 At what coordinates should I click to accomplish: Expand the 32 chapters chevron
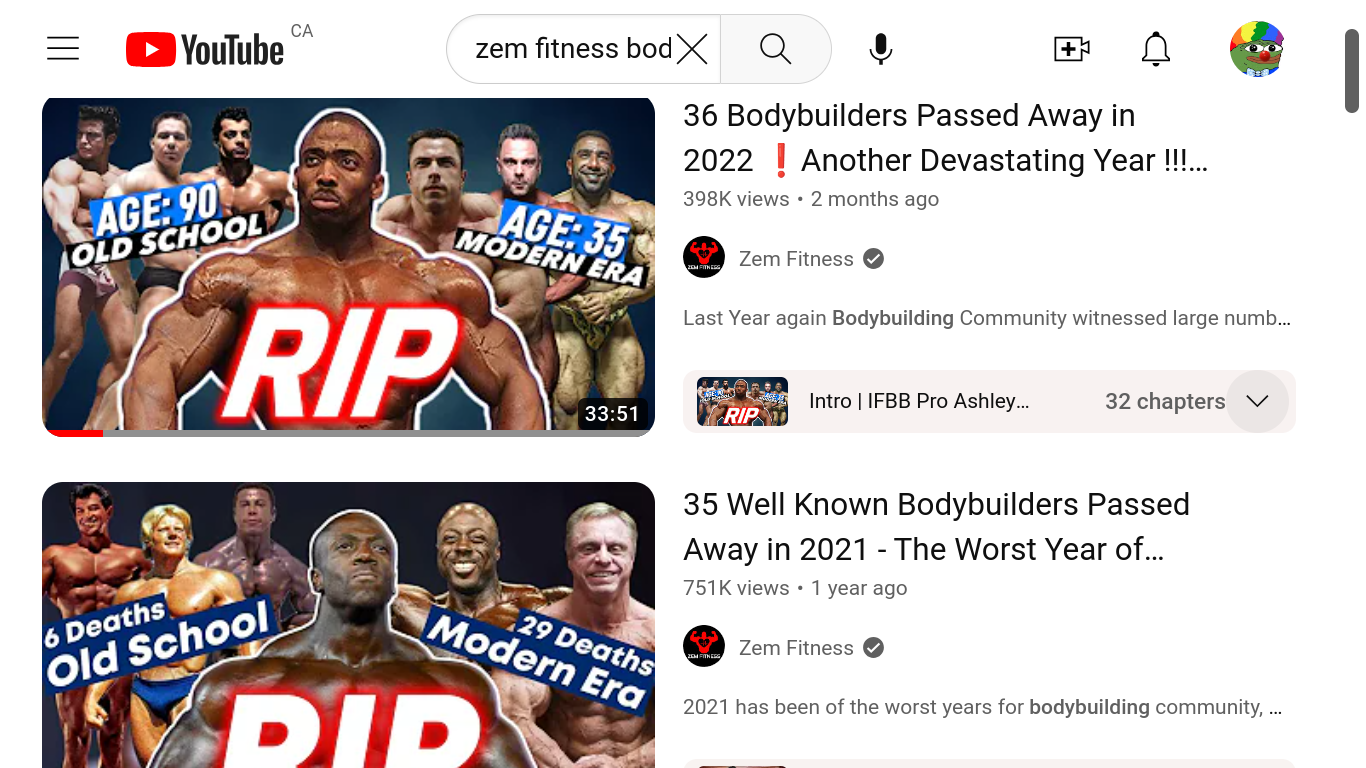coord(1257,401)
